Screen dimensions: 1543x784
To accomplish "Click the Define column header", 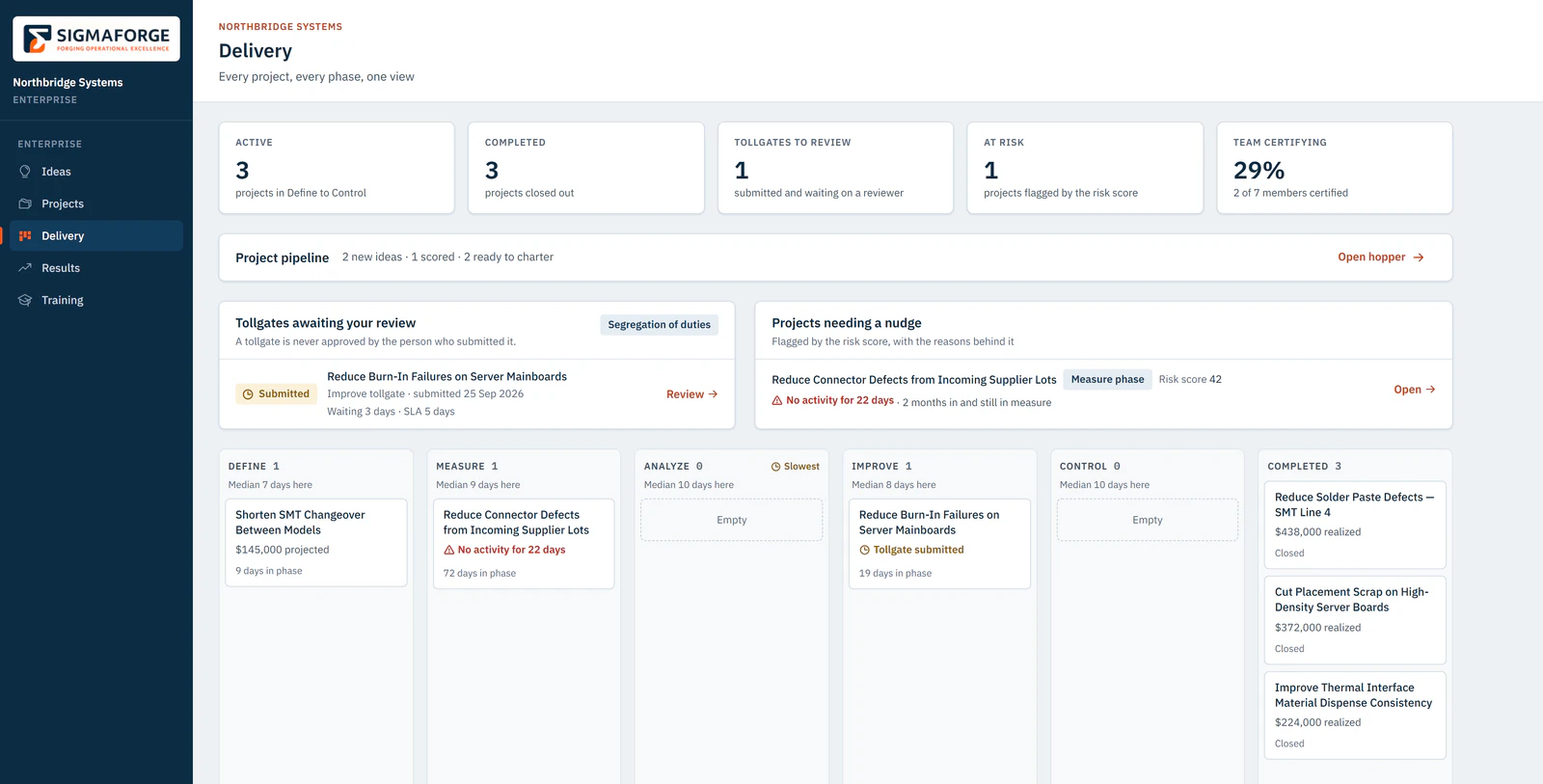I will coord(254,467).
